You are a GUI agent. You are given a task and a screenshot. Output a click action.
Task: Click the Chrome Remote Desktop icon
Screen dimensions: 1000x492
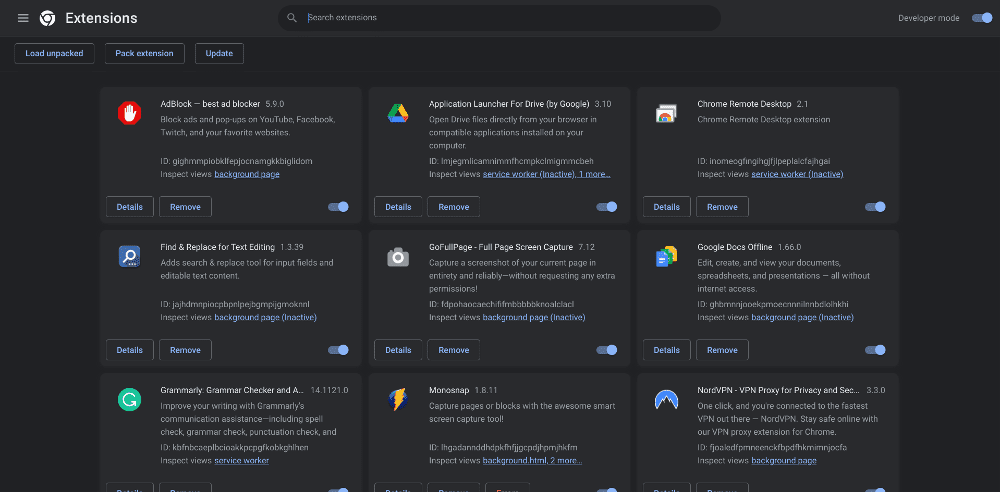[x=666, y=114]
